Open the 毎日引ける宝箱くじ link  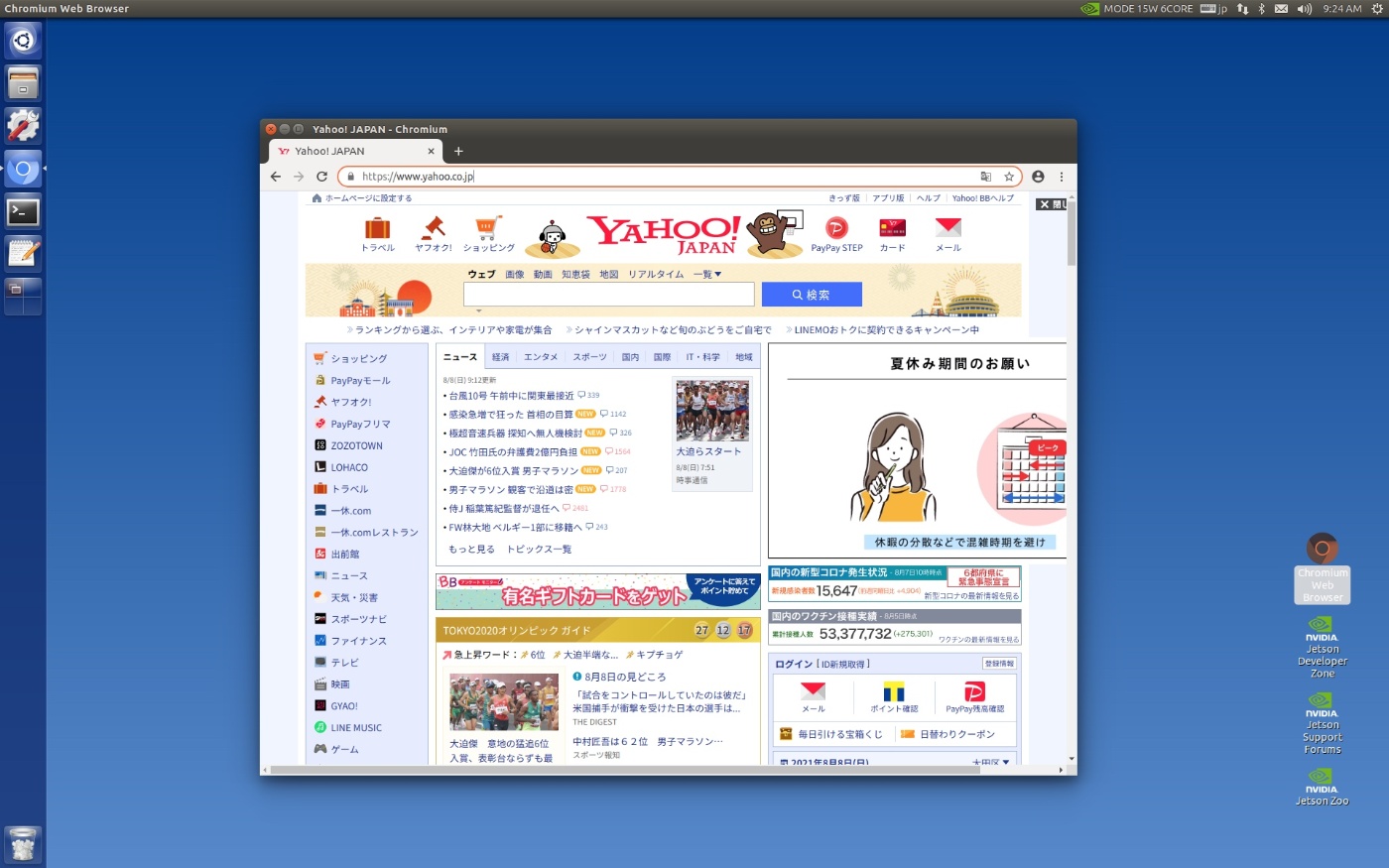click(839, 734)
